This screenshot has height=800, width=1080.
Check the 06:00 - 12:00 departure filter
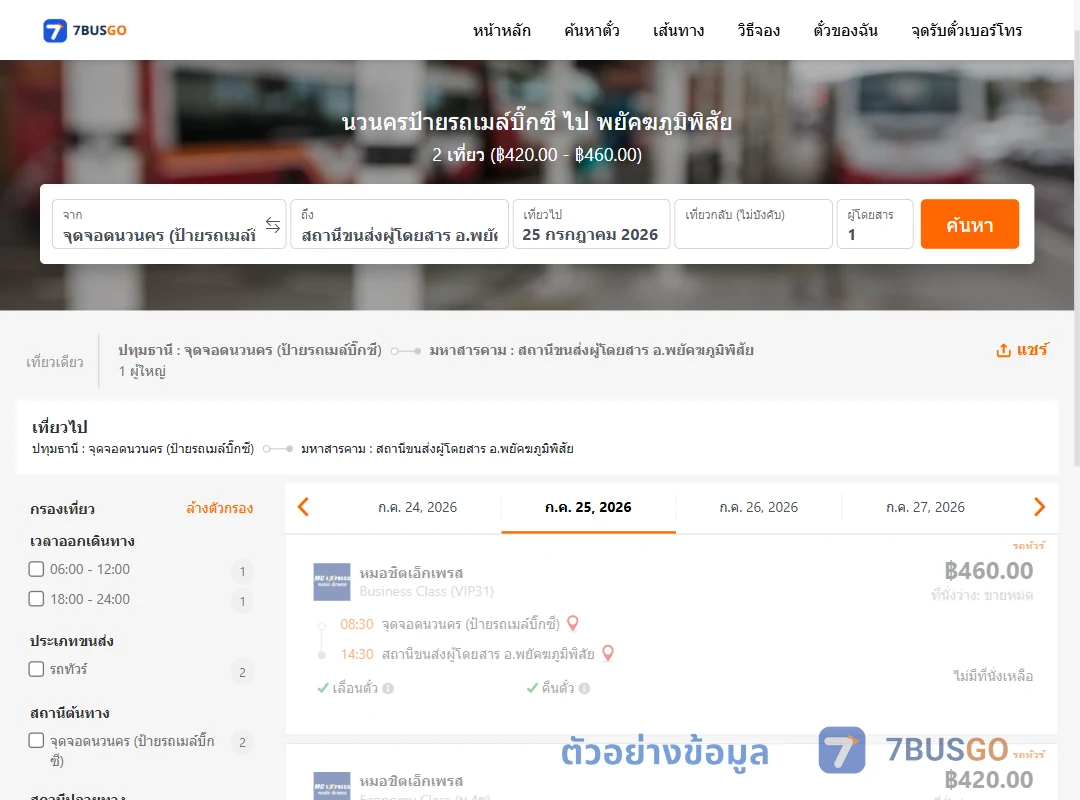click(37, 569)
